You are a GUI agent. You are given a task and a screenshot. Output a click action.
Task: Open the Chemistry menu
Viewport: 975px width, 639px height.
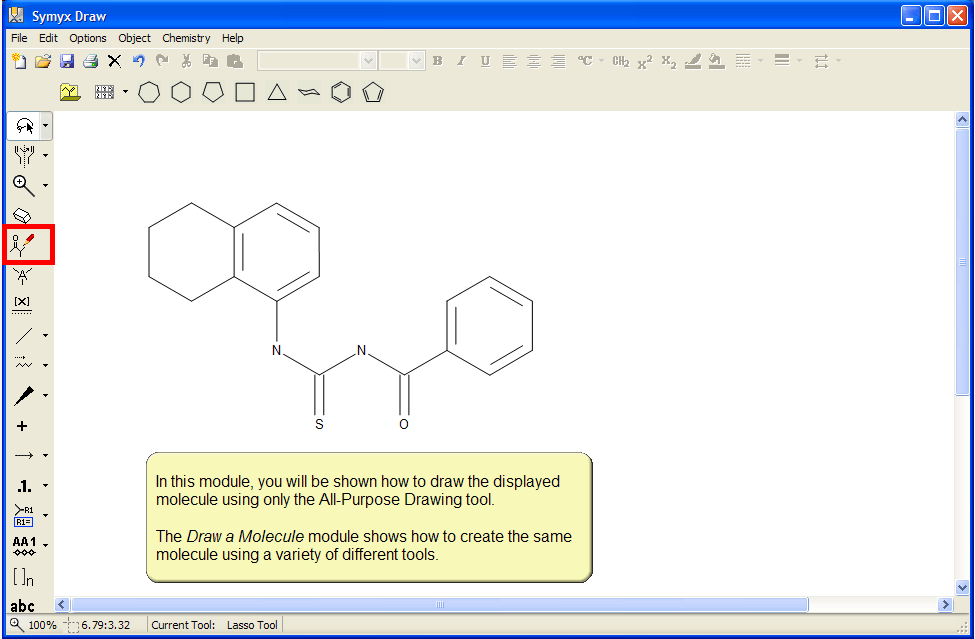tap(186, 38)
